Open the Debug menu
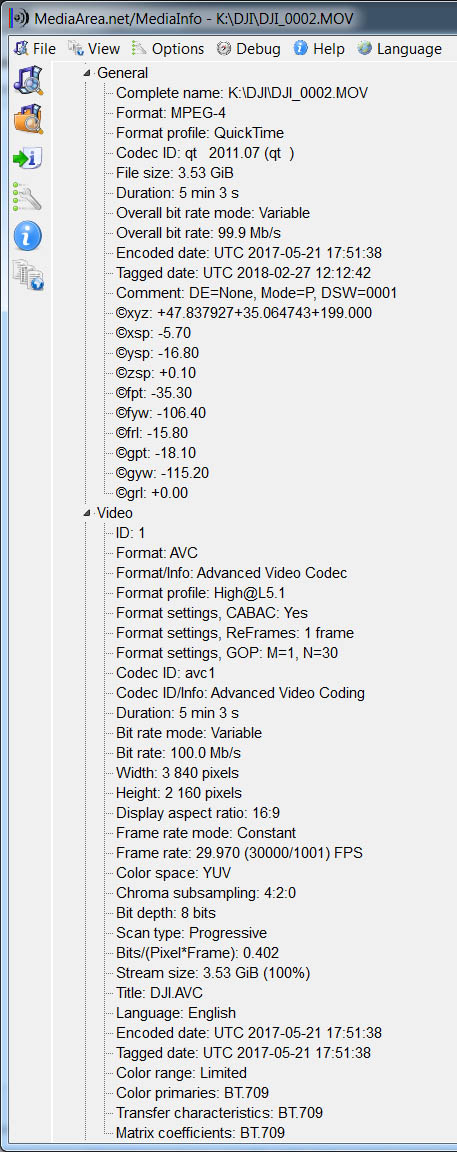 click(x=249, y=48)
